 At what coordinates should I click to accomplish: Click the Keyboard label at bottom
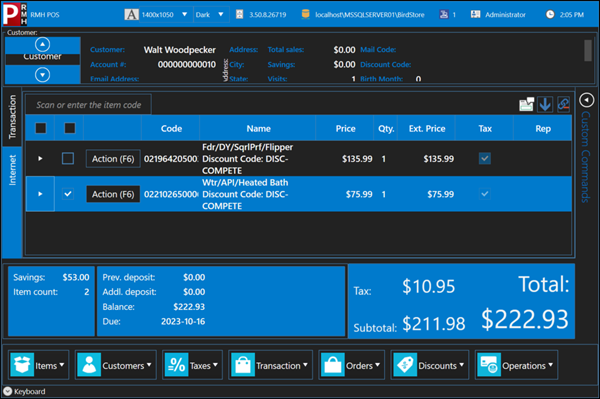point(29,391)
